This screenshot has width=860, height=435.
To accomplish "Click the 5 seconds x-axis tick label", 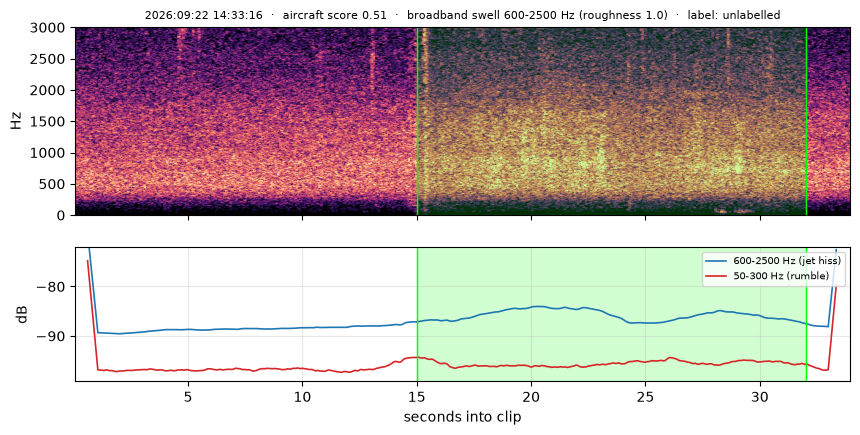I will (188, 396).
